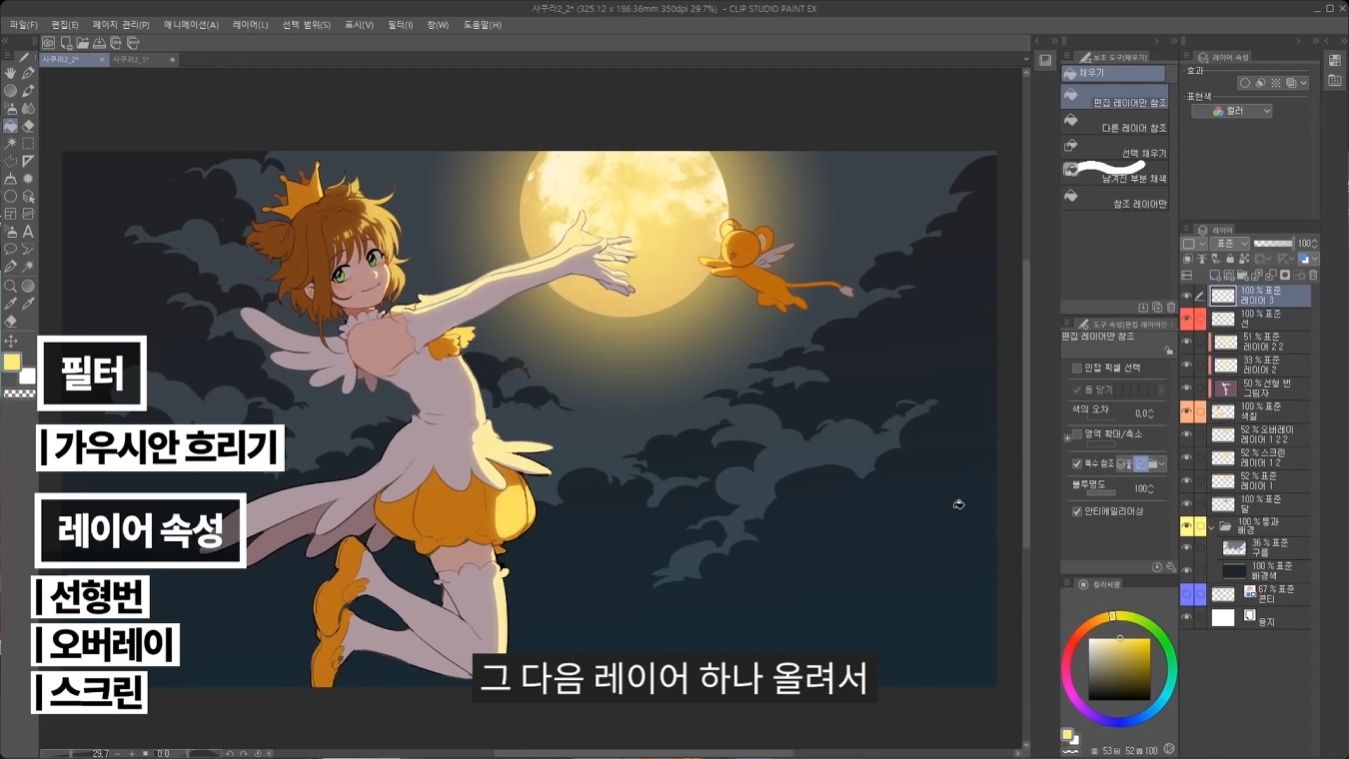The height and width of the screenshot is (759, 1349).
Task: Uncheck the 복수 참조 checkbox
Action: [1077, 464]
